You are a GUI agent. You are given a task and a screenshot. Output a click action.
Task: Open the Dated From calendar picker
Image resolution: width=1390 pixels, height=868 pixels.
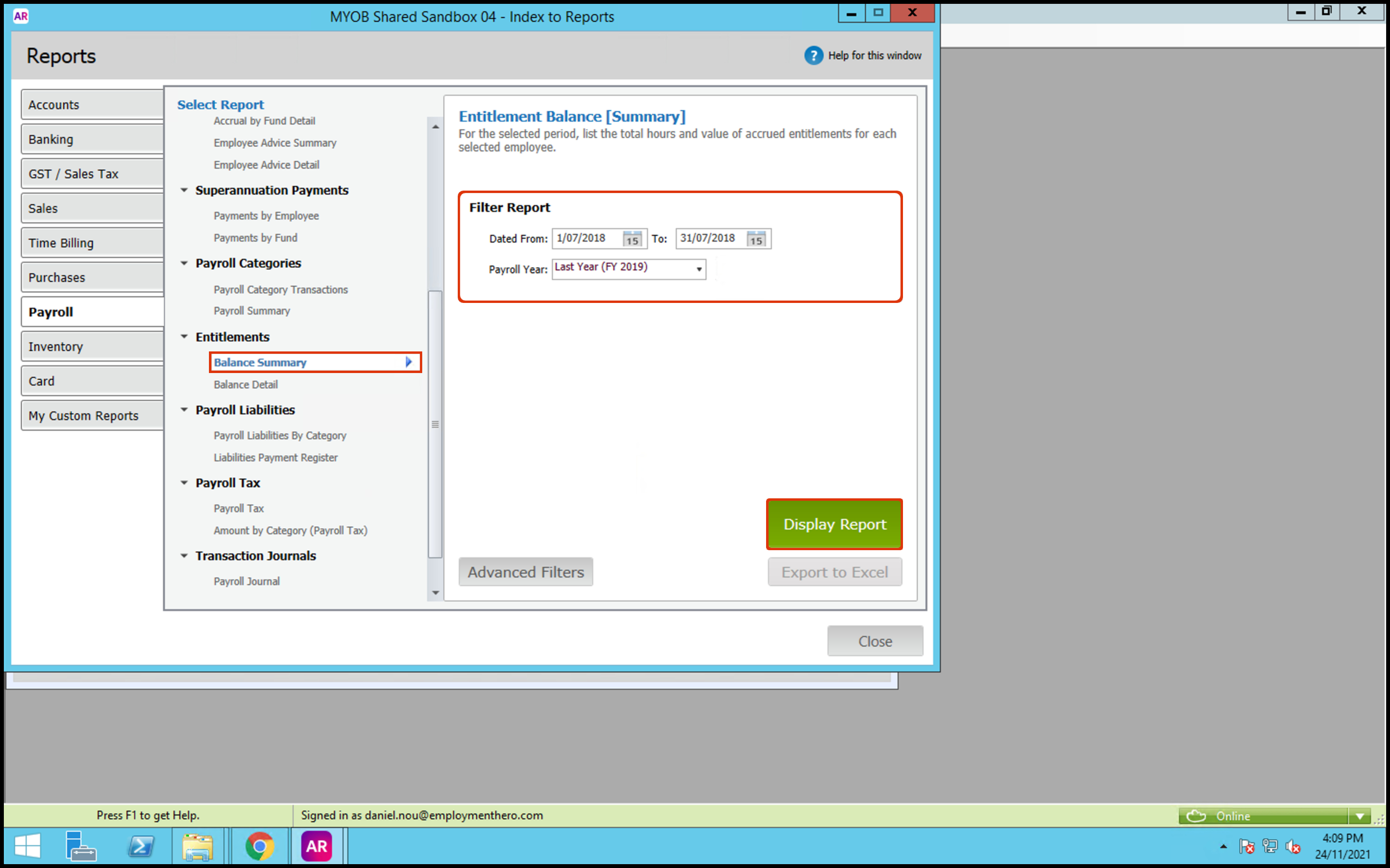632,239
